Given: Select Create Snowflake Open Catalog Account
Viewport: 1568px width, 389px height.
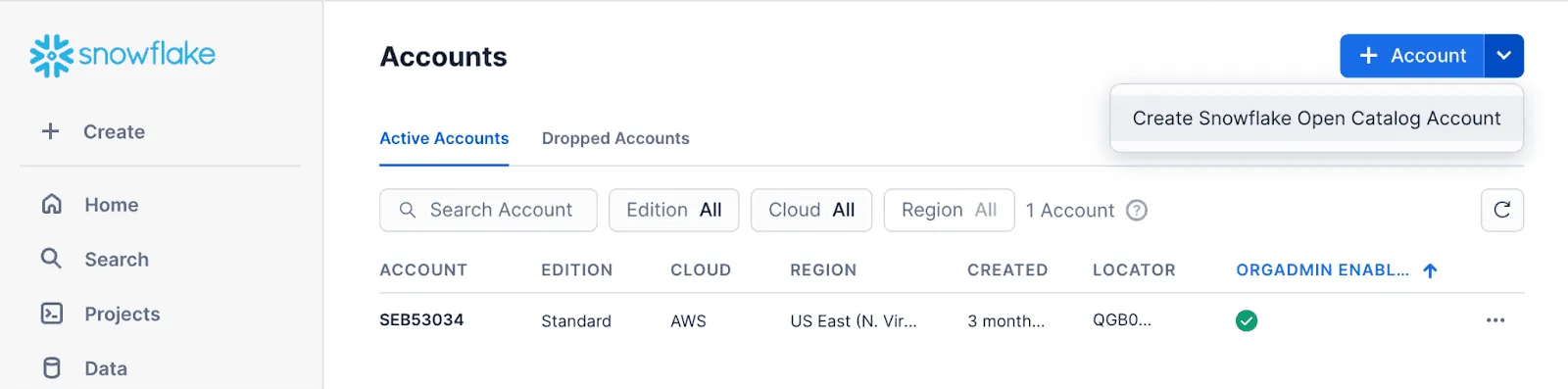Looking at the screenshot, I should pos(1316,119).
